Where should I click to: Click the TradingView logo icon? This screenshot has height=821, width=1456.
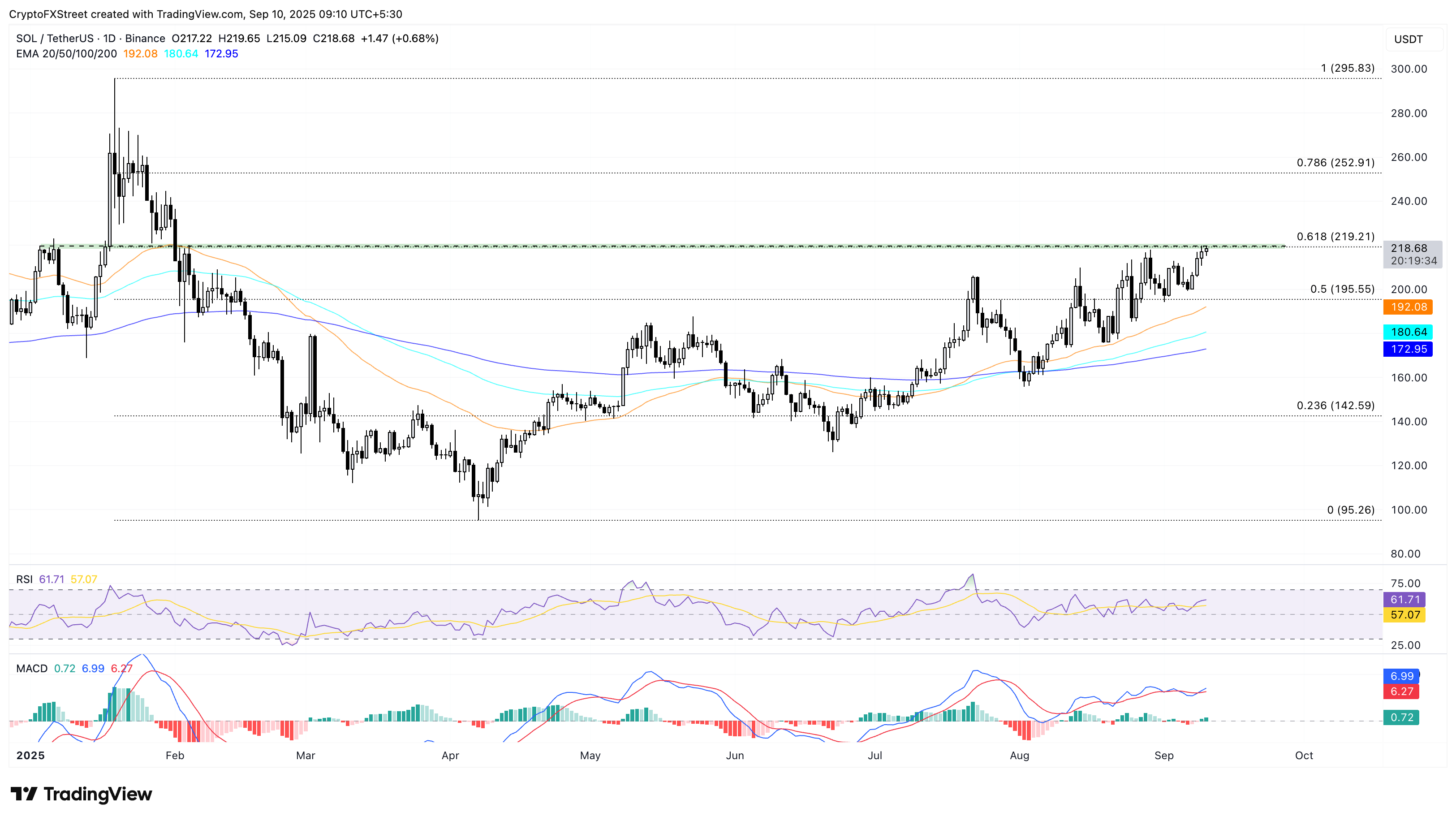click(24, 794)
